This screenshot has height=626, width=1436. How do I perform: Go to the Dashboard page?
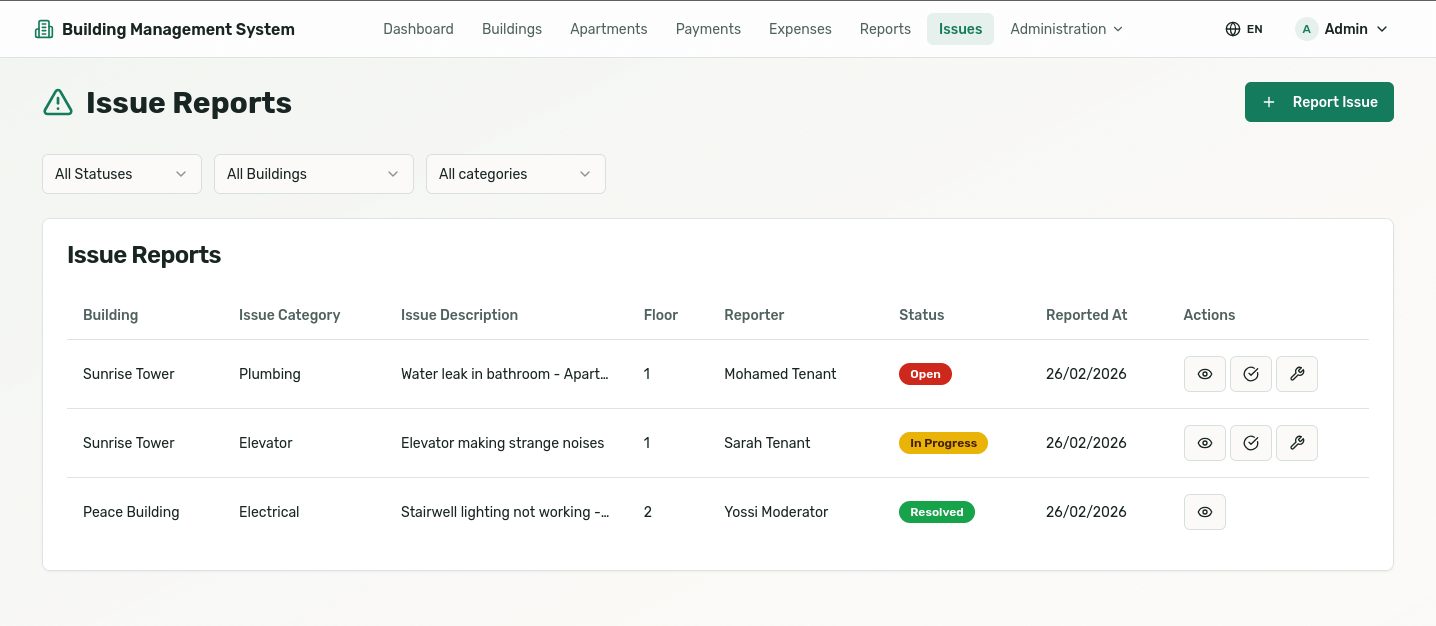pos(418,29)
